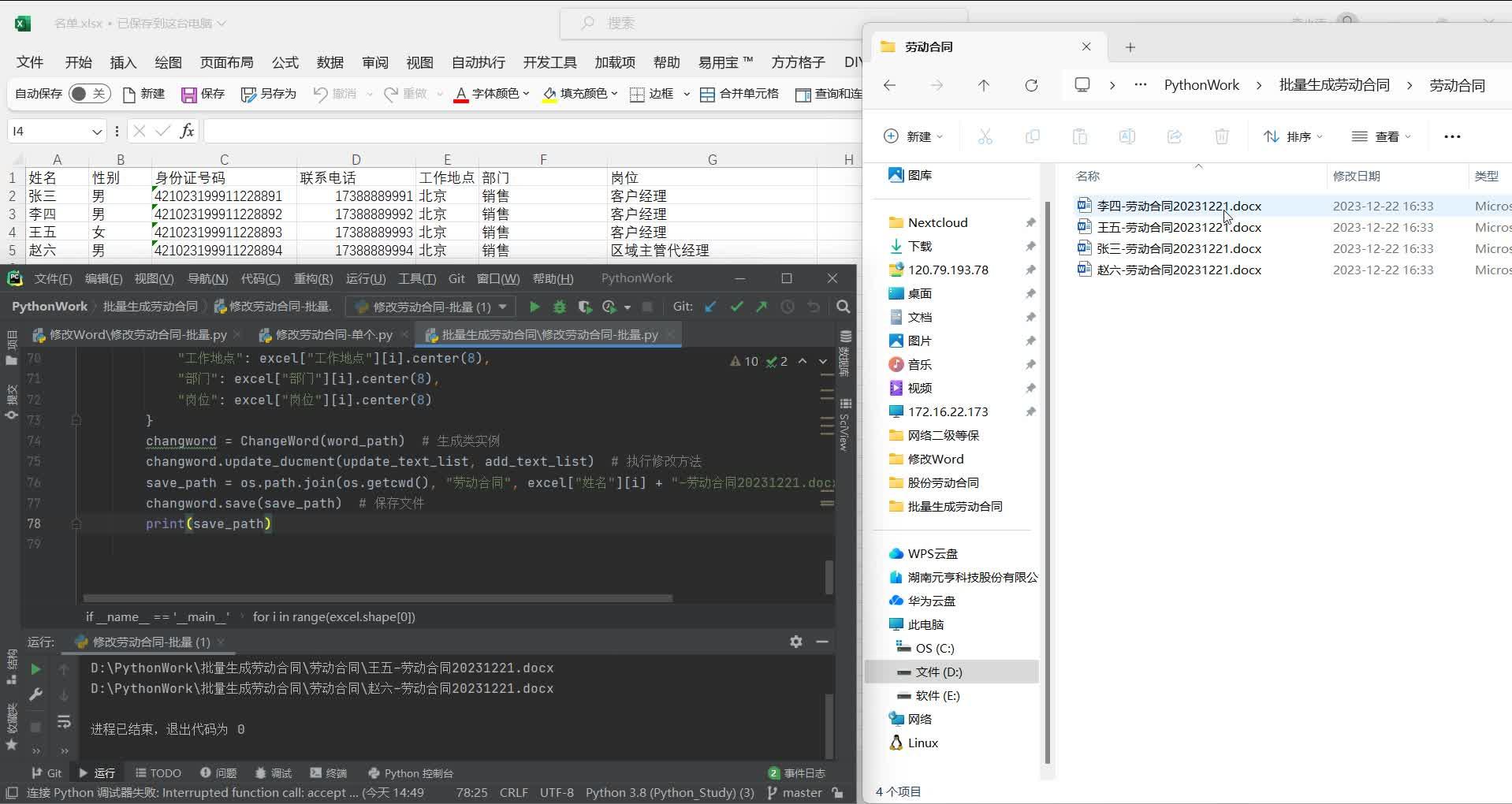The width and height of the screenshot is (1512, 804).
Task: Go up one folder in File Explorer
Action: pos(984,85)
